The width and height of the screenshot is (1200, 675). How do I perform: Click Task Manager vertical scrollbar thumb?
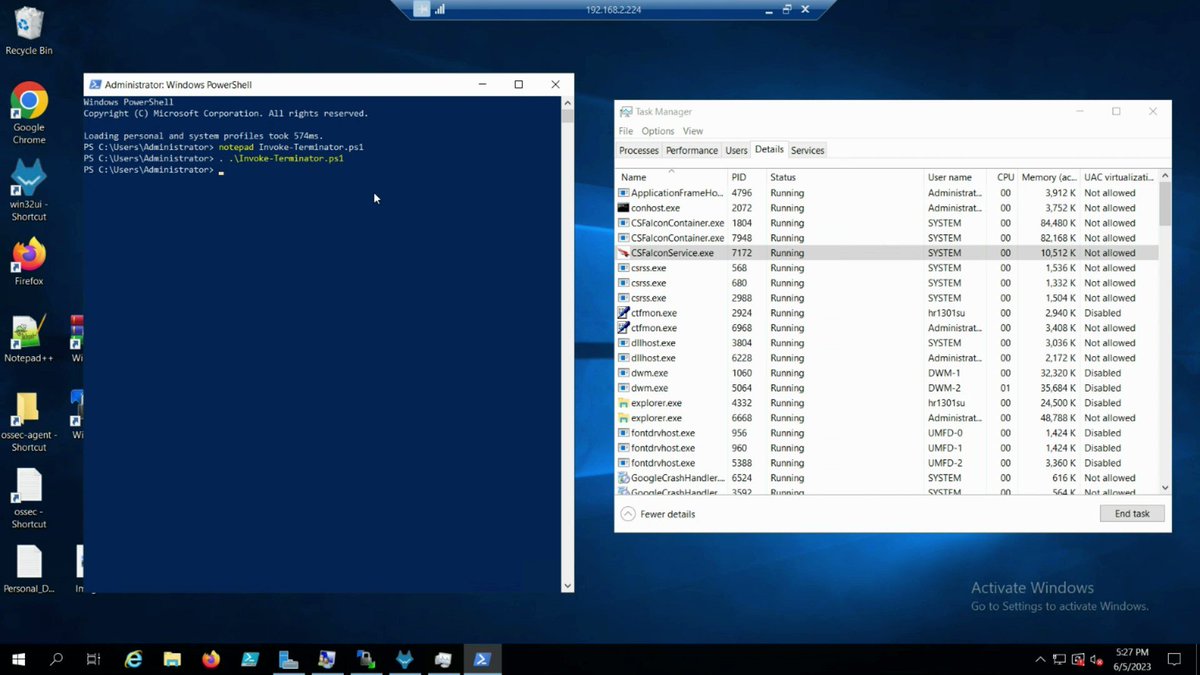coord(1165,203)
